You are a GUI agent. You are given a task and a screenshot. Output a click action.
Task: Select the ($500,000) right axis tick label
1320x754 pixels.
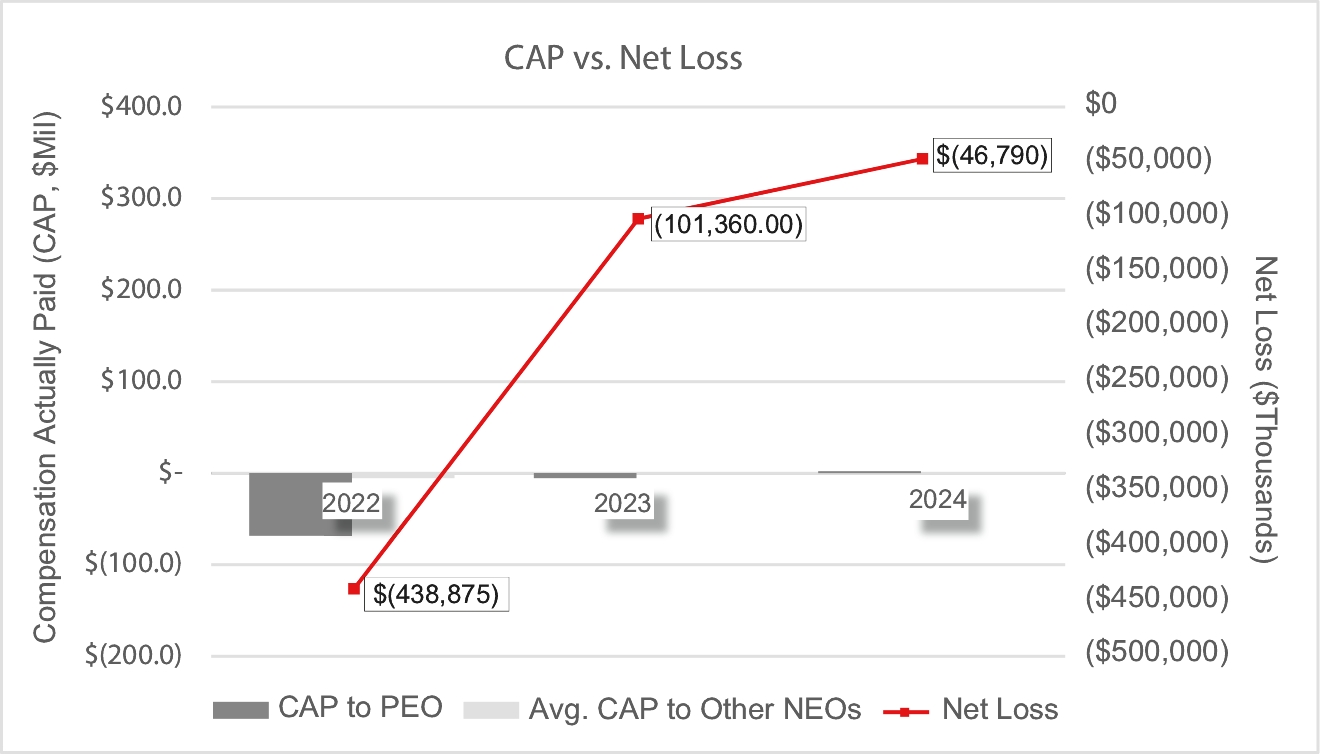click(x=1154, y=652)
